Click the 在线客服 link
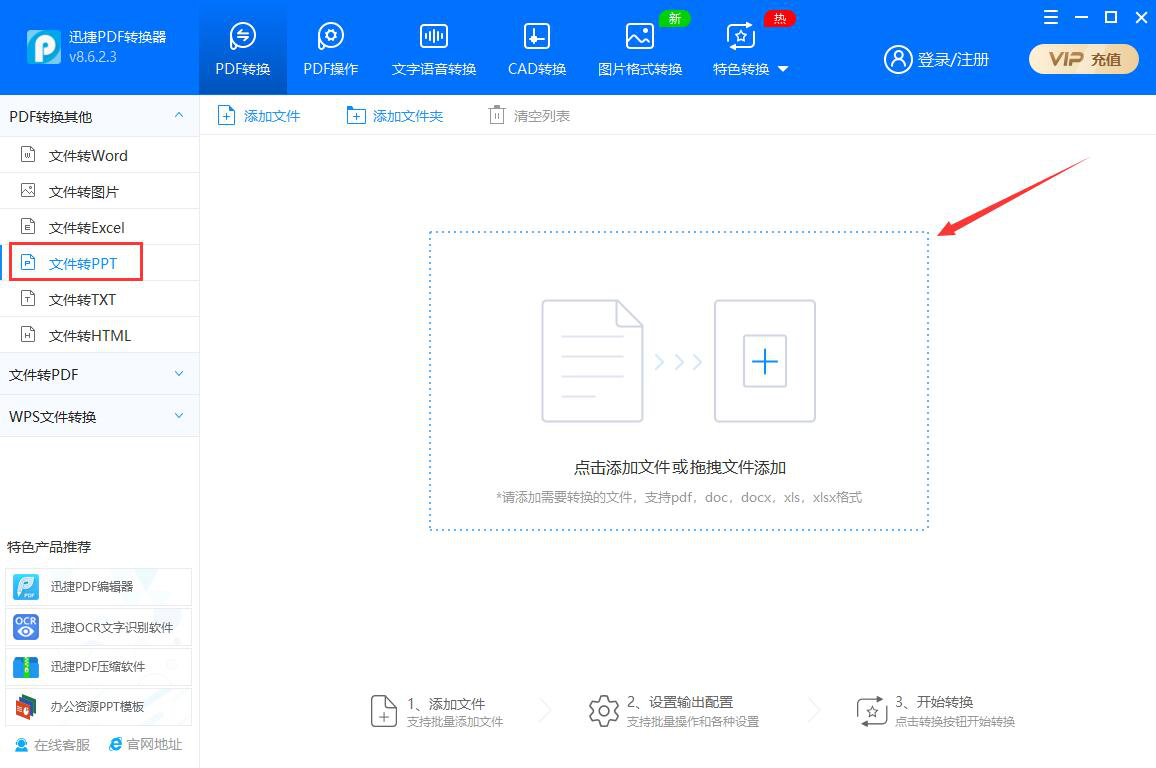1156x768 pixels. point(52,744)
